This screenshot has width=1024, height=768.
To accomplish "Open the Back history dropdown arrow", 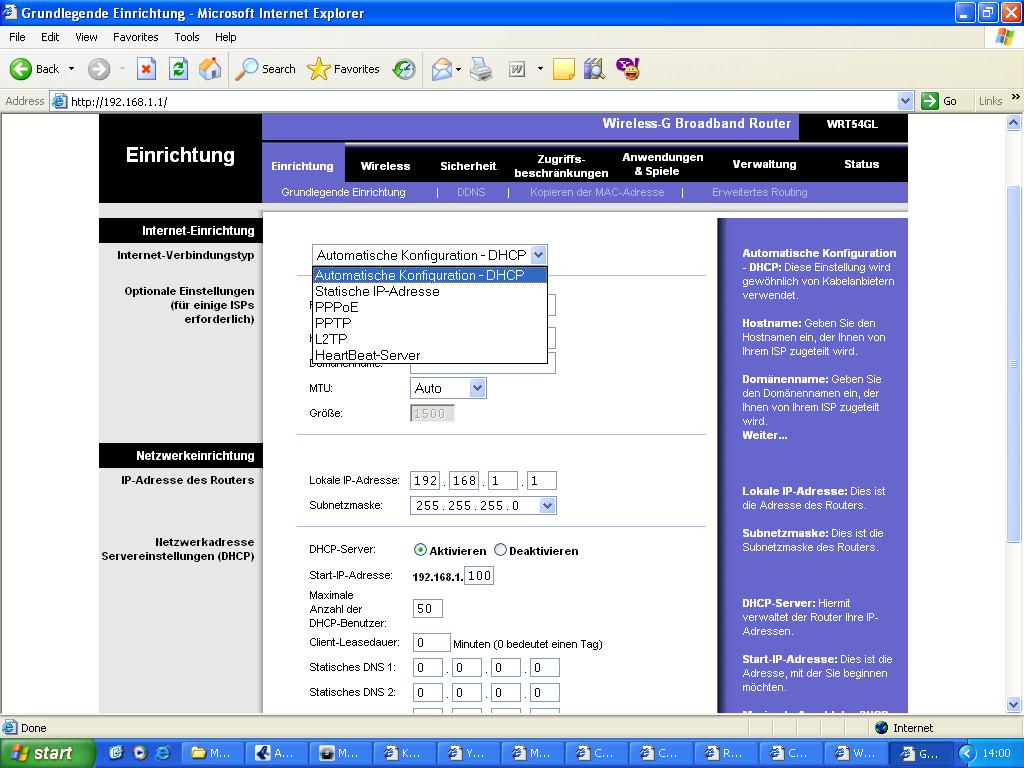I will pos(71,69).
